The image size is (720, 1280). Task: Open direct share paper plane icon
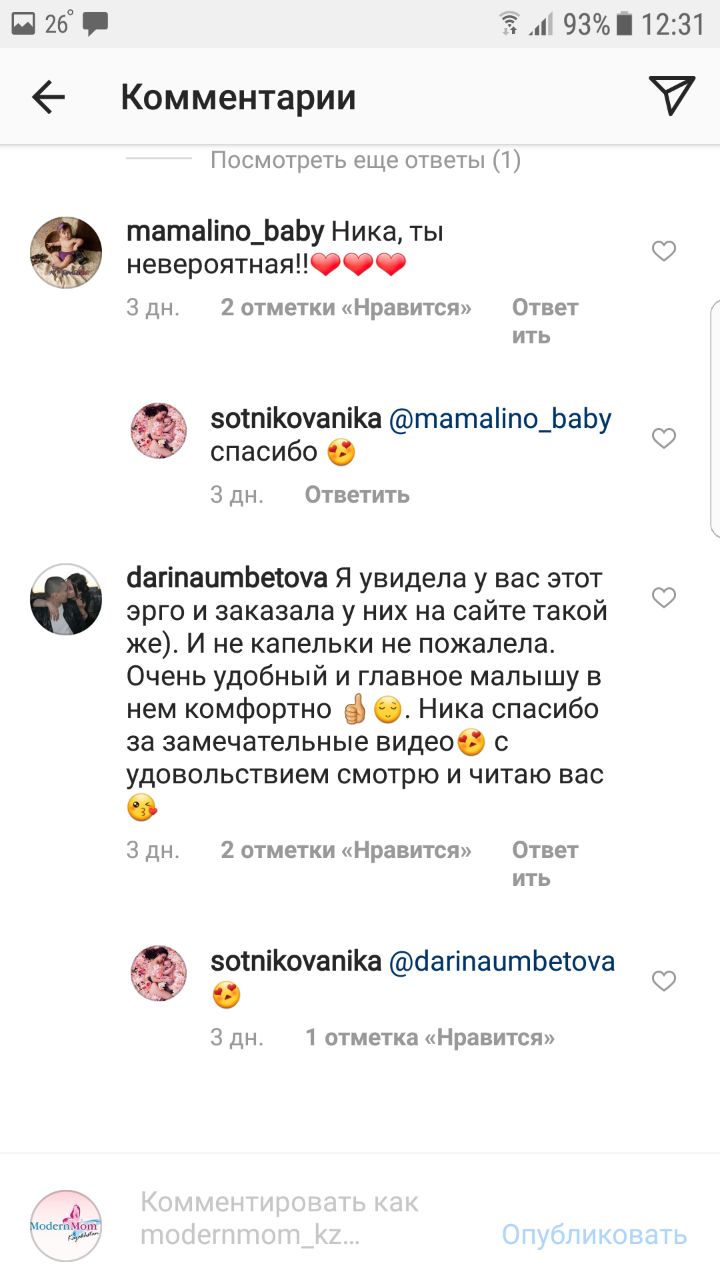(671, 96)
